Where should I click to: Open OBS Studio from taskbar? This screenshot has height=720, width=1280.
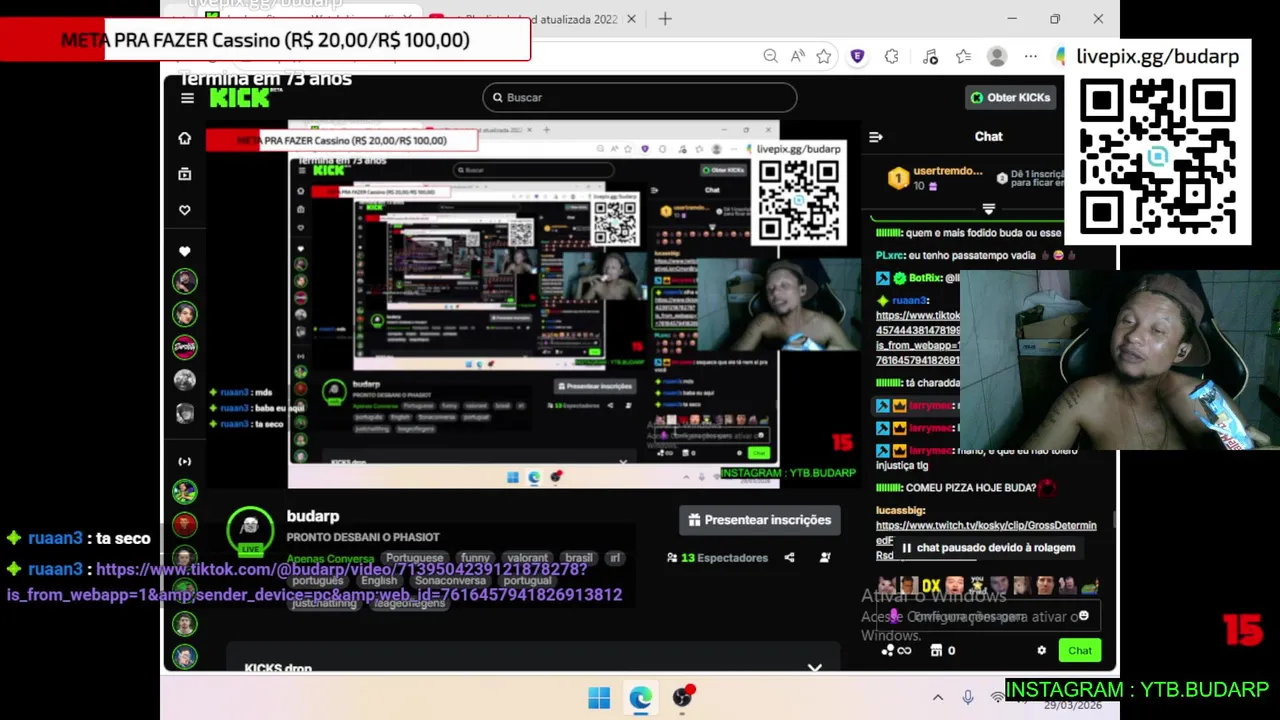pyautogui.click(x=682, y=698)
